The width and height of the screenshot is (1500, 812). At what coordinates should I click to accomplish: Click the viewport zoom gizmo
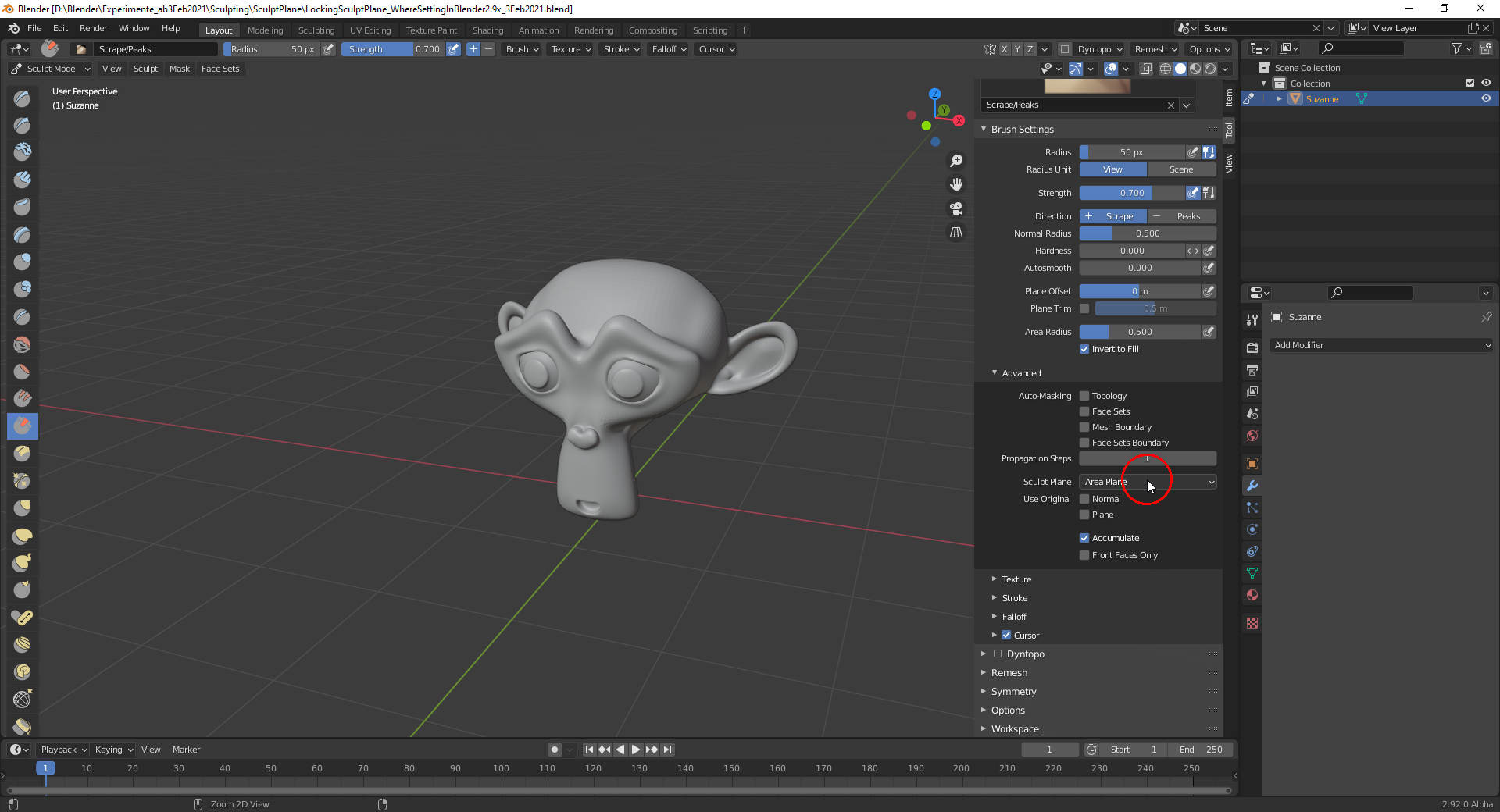956,161
